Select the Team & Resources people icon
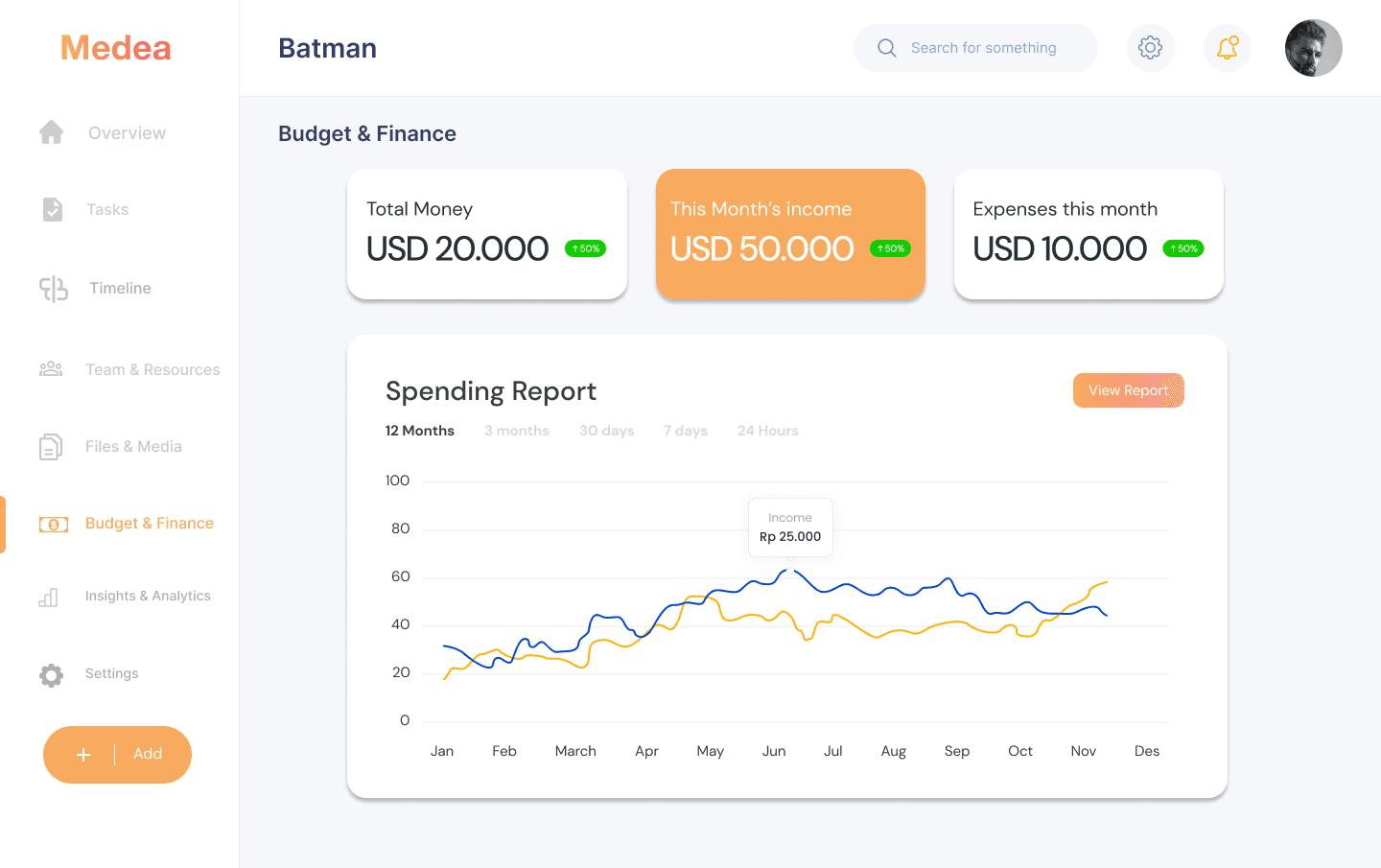 [51, 368]
